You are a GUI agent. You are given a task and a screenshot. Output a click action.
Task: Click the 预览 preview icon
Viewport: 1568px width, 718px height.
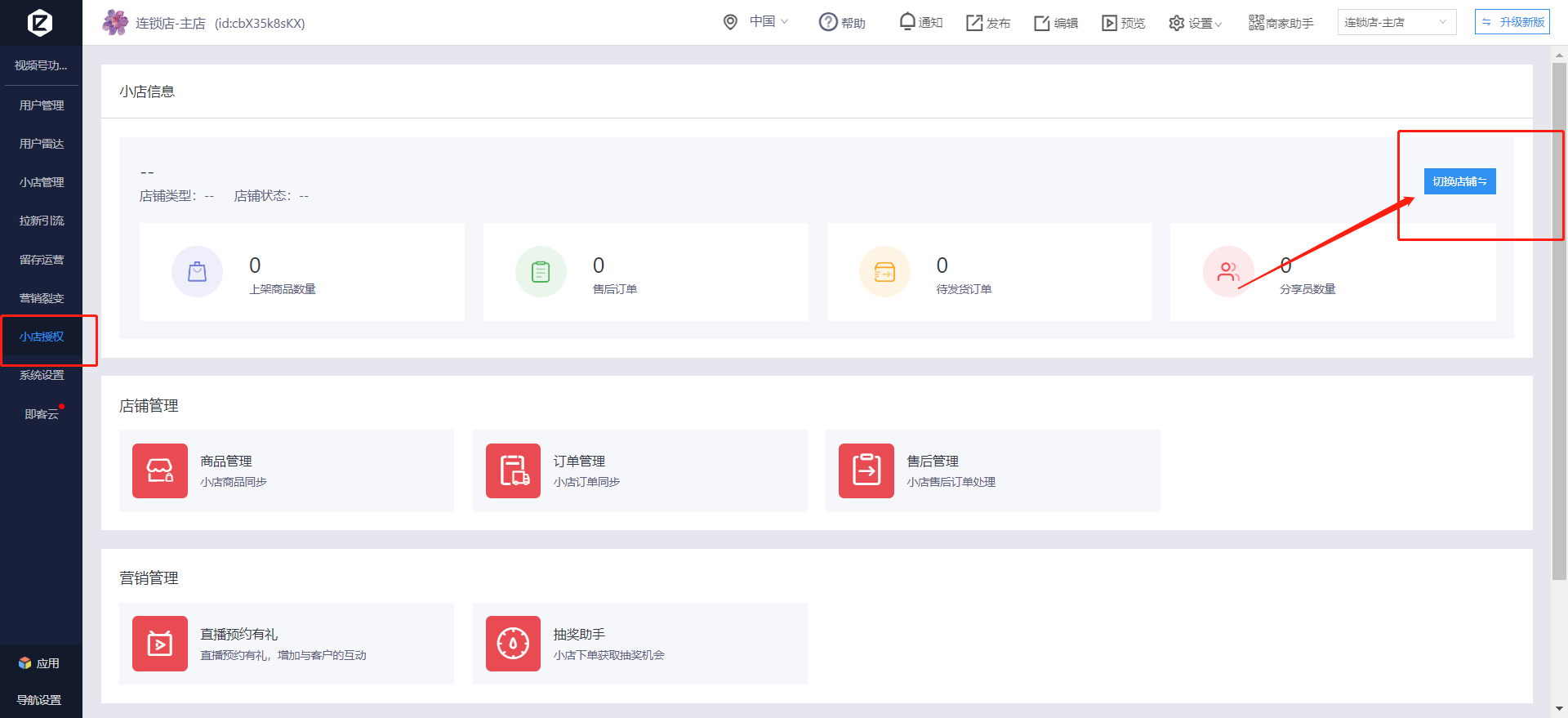[1109, 23]
